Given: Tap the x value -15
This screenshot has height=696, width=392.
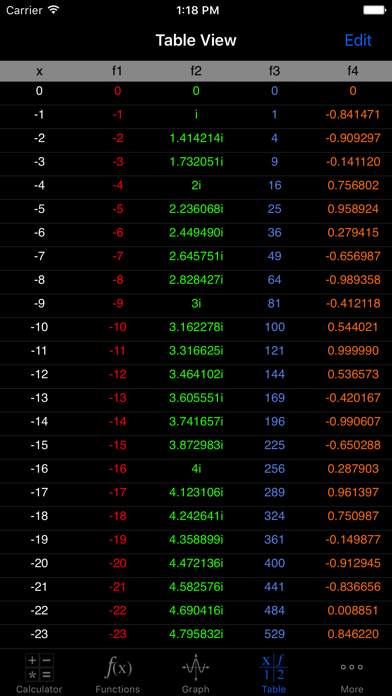Looking at the screenshot, I should [40, 445].
